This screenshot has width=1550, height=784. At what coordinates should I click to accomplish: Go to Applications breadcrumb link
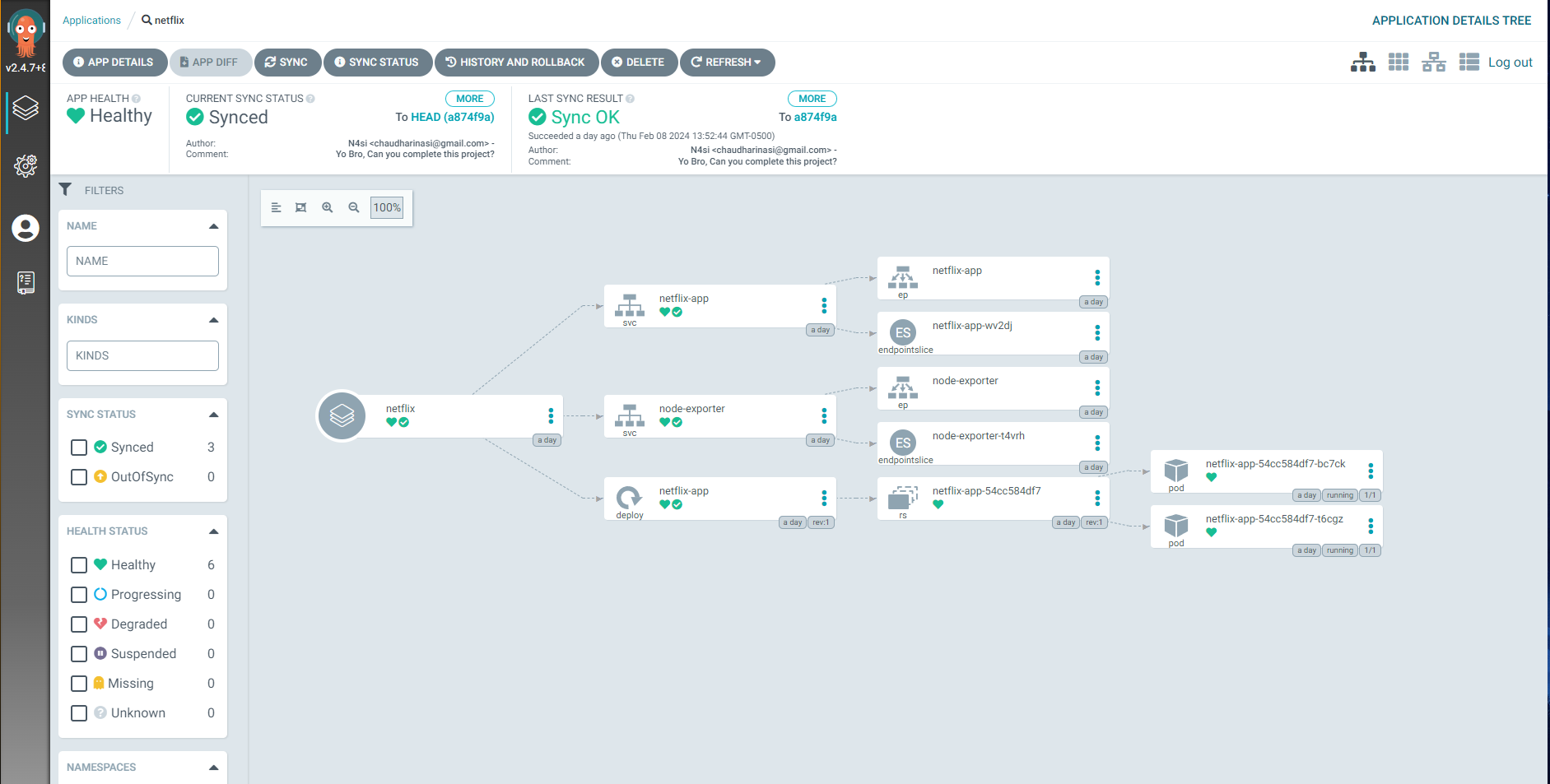coord(91,21)
